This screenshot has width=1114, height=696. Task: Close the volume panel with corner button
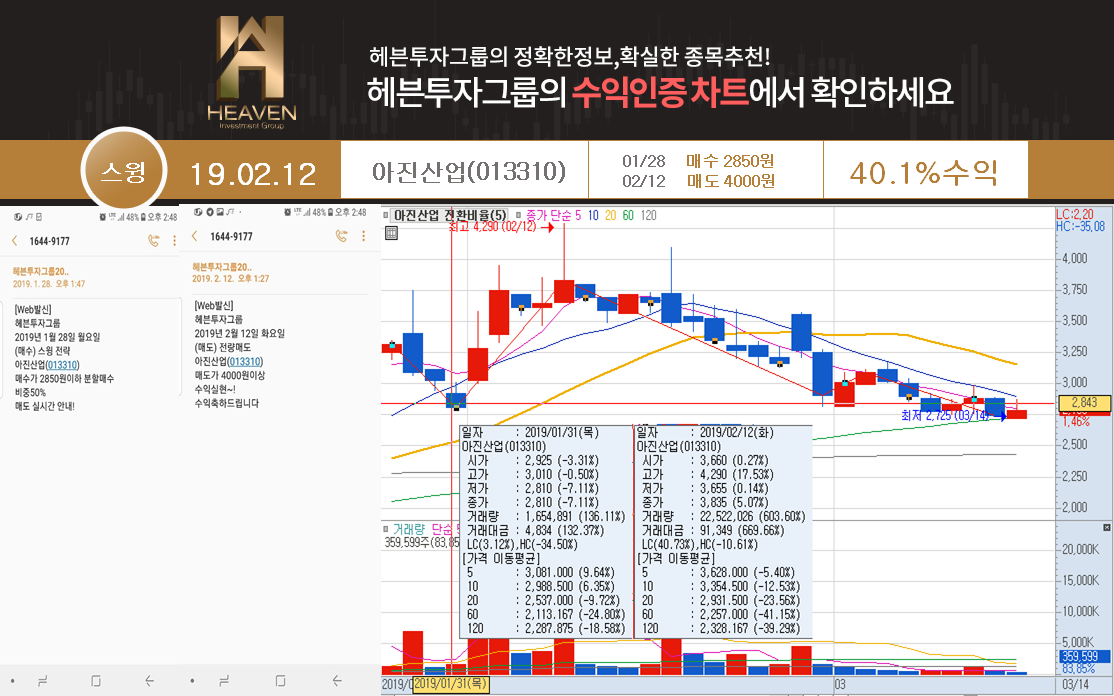[1106, 528]
